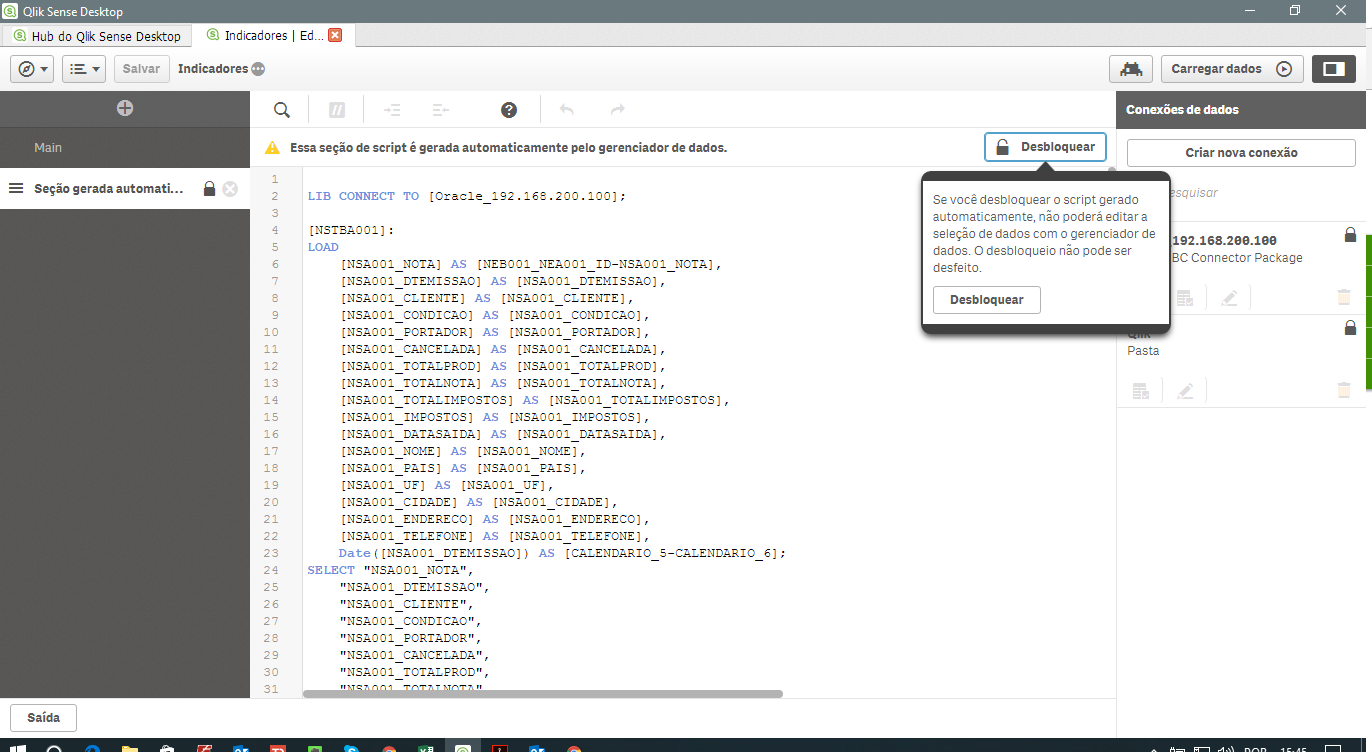
Task: Click the [NSTBA001]: table label line
Action: (x=350, y=230)
